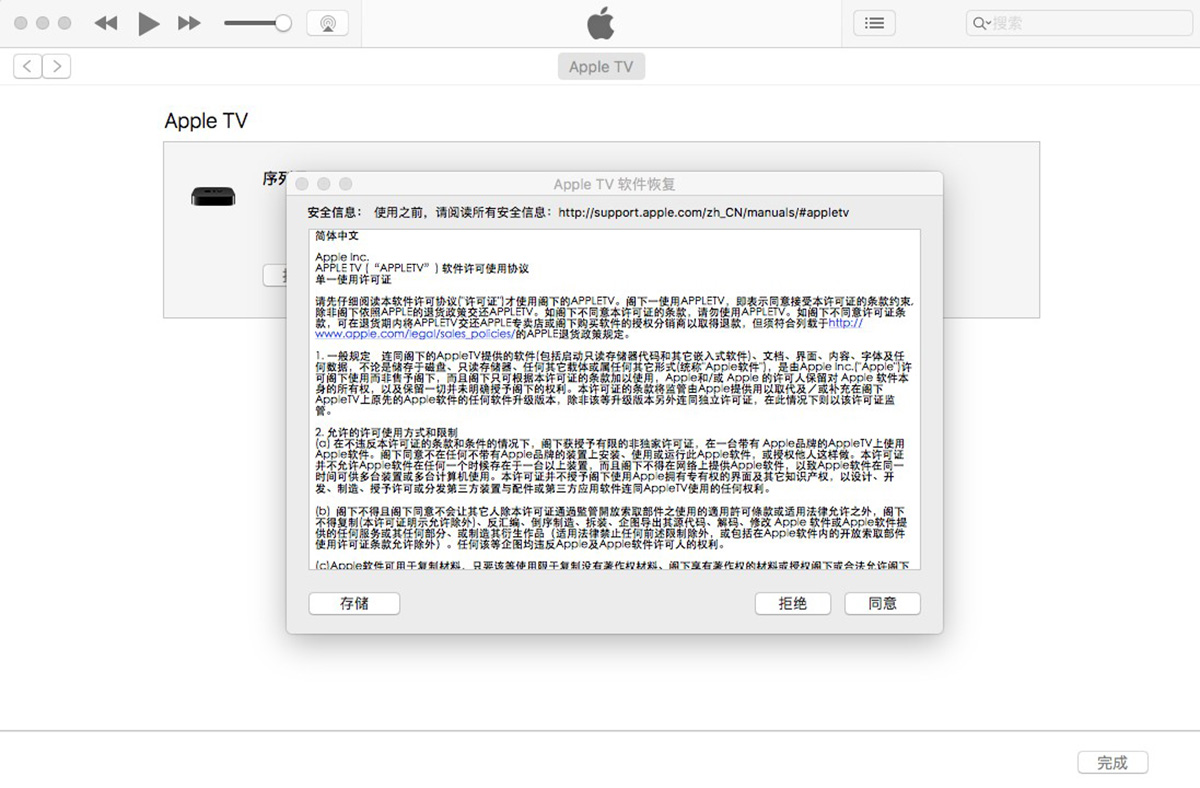This screenshot has width=1200, height=788.
Task: Click the Apple Inc. line in the license
Action: [x=342, y=258]
